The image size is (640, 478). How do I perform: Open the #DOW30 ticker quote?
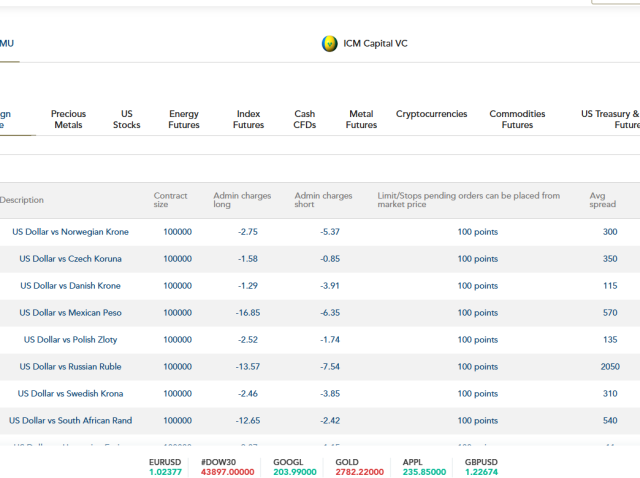pyautogui.click(x=227, y=467)
